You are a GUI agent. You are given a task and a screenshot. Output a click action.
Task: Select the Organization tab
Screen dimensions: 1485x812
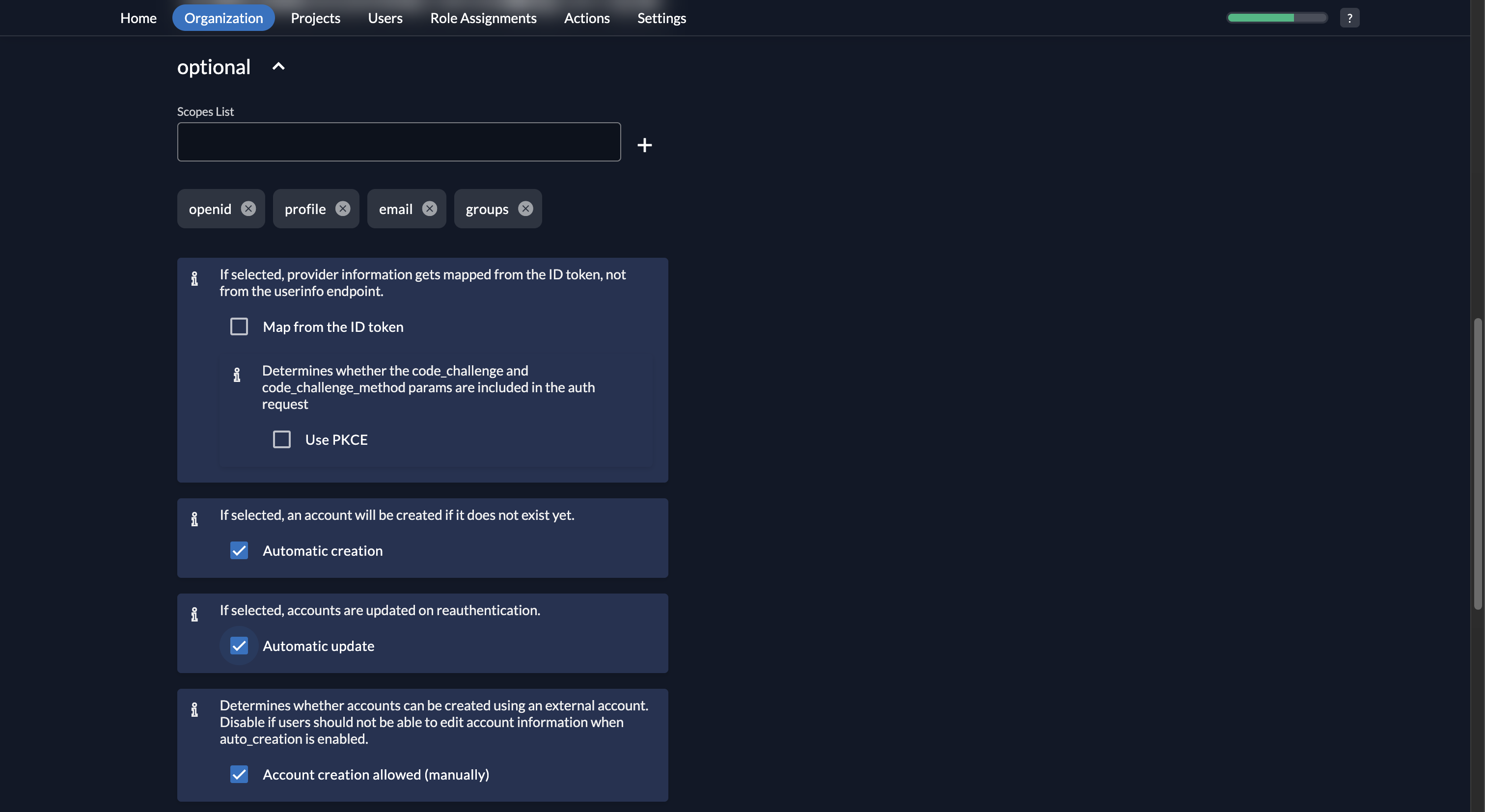[x=223, y=18]
